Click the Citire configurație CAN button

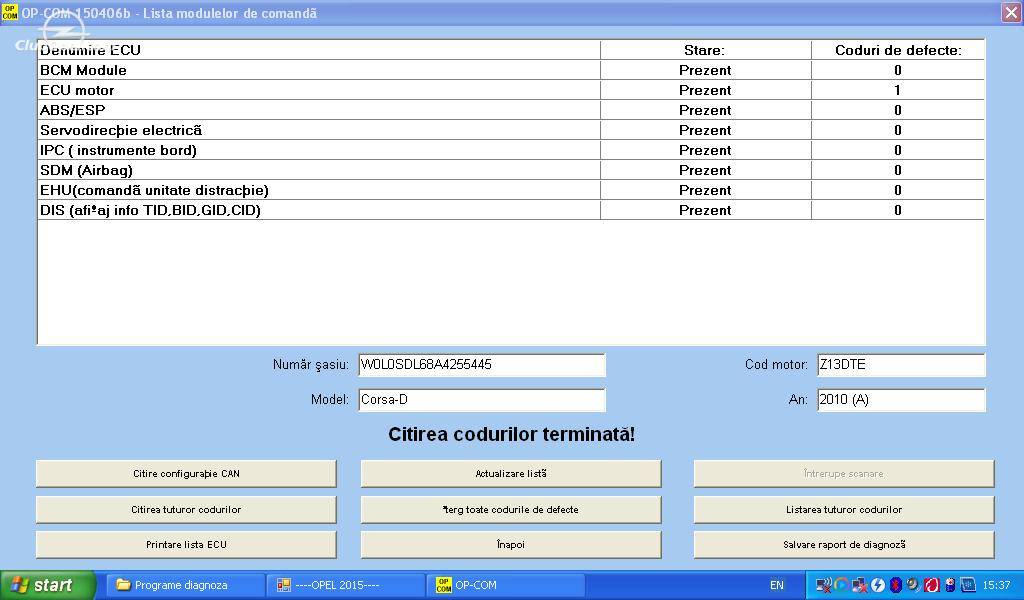pyautogui.click(x=186, y=473)
